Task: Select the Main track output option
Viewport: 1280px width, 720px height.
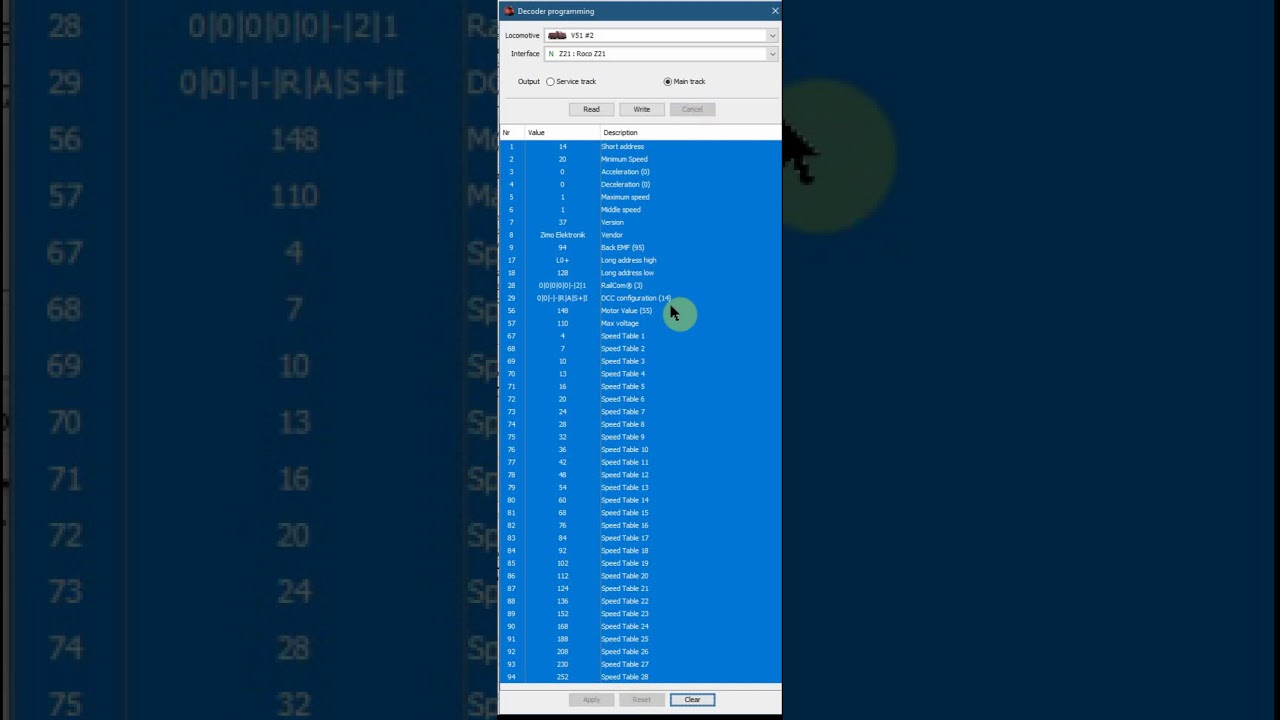Action: tap(685, 82)
